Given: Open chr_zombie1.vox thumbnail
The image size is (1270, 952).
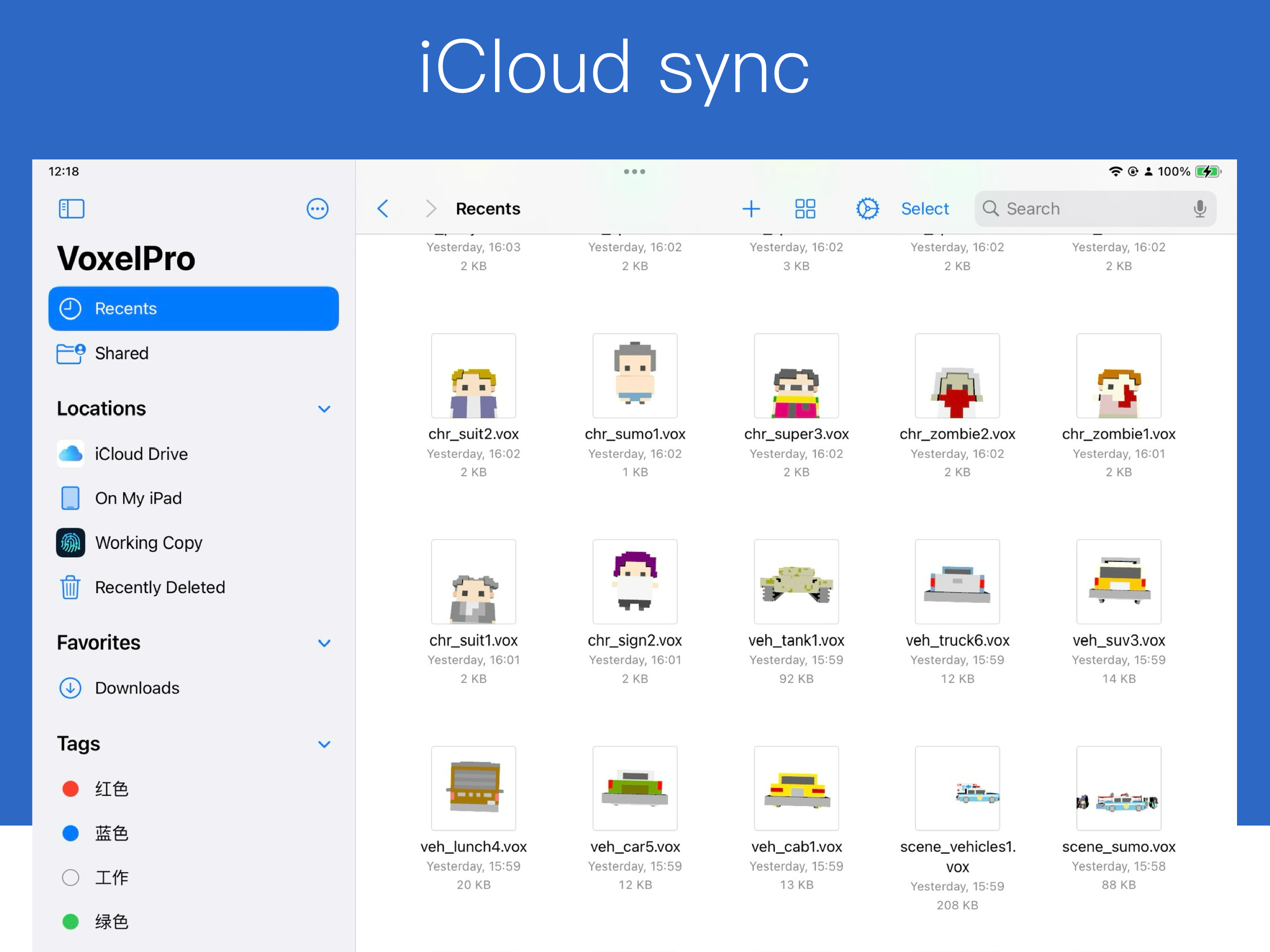Looking at the screenshot, I should 1118,376.
